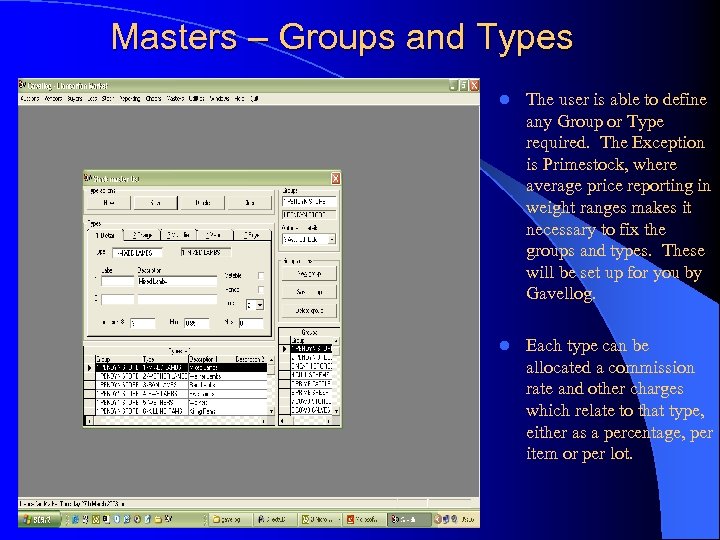
Task: Click the New button under Type actions
Action: 109,202
